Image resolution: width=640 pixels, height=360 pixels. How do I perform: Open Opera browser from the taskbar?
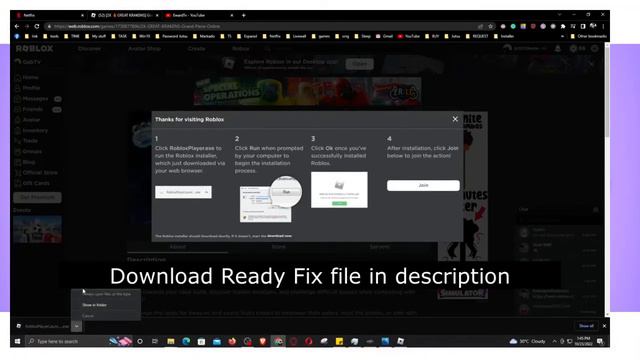(309, 341)
